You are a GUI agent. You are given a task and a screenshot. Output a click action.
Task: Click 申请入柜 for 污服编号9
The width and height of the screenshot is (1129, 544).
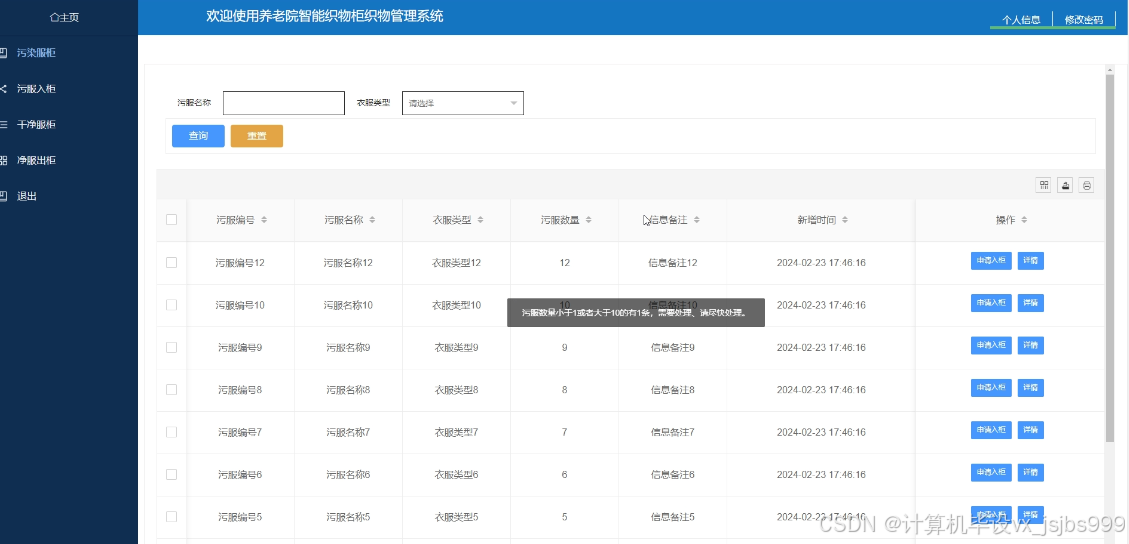(991, 345)
